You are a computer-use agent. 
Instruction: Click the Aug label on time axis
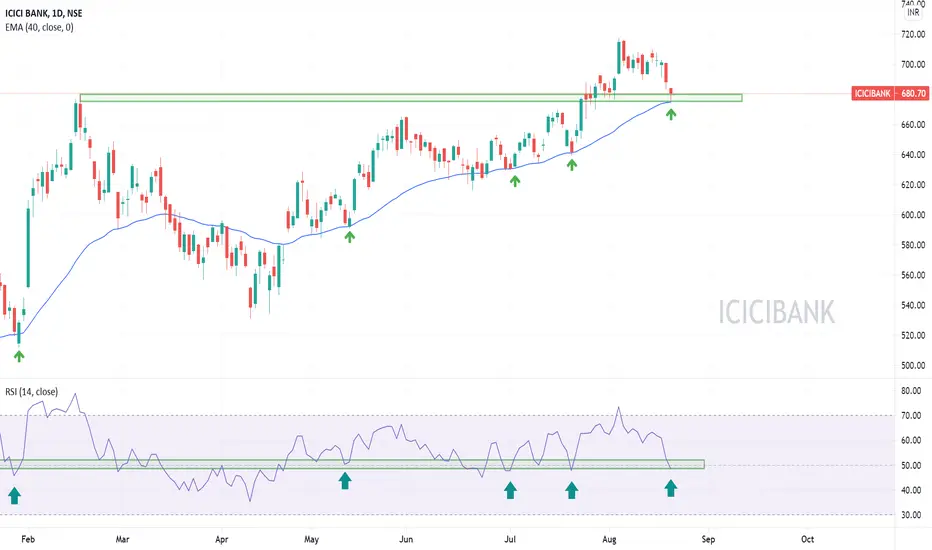609,539
